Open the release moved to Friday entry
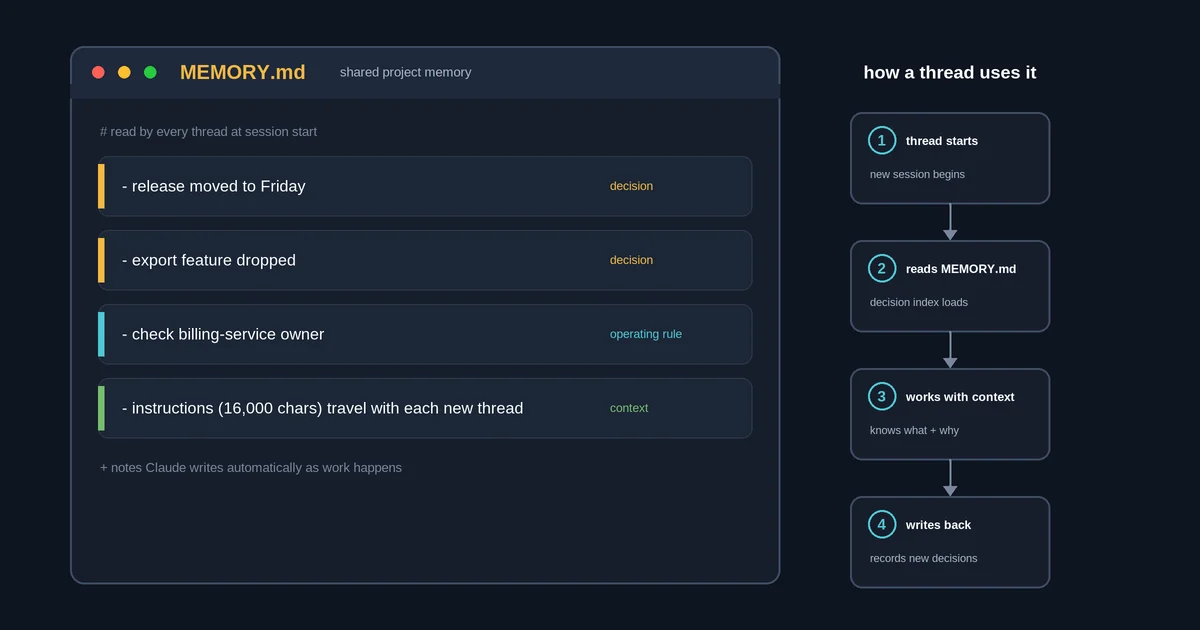 [425, 186]
